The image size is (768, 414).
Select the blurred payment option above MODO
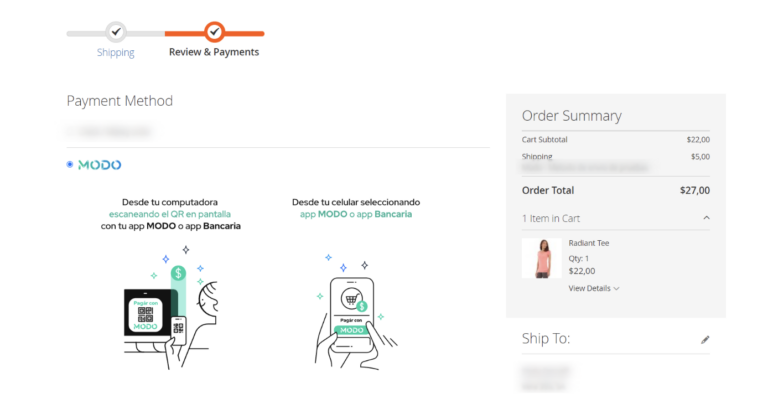coord(70,131)
